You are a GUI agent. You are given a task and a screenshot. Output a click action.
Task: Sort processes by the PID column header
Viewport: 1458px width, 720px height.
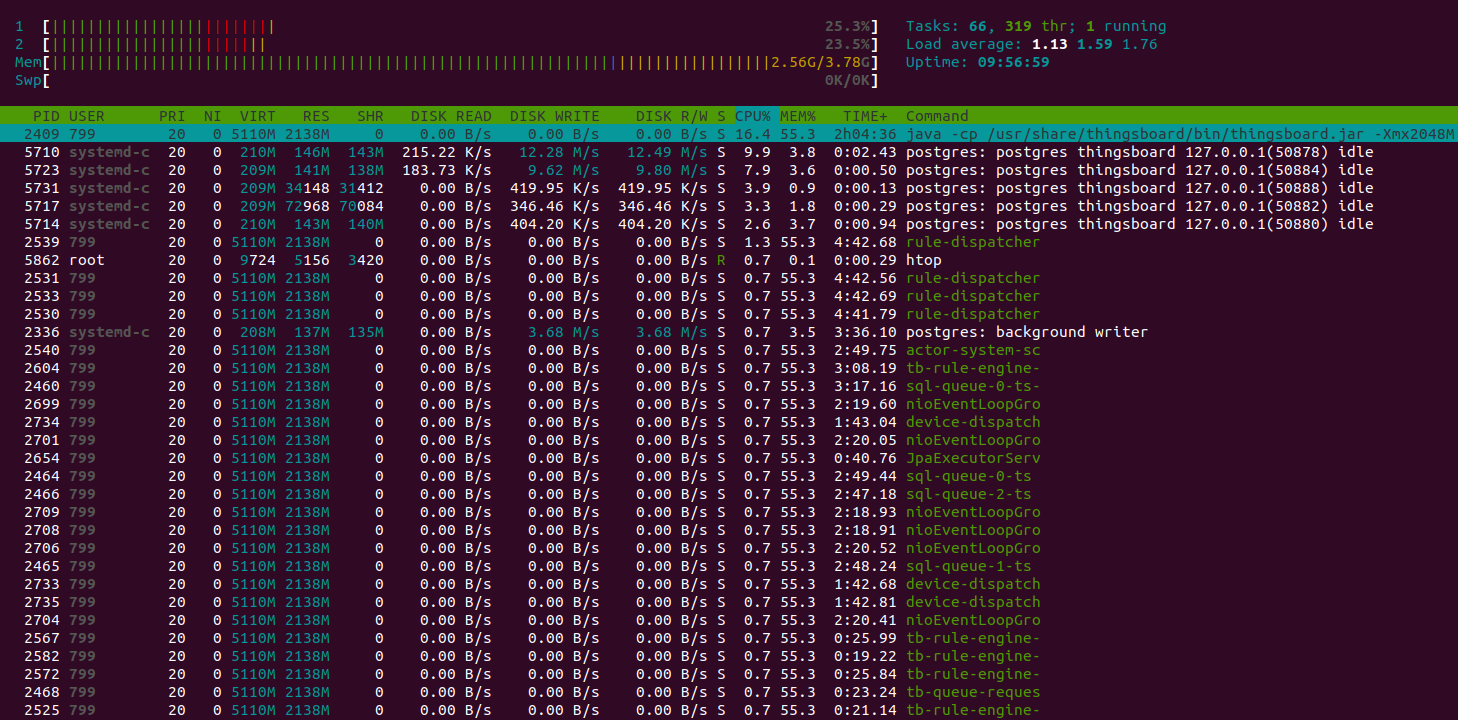click(46, 116)
